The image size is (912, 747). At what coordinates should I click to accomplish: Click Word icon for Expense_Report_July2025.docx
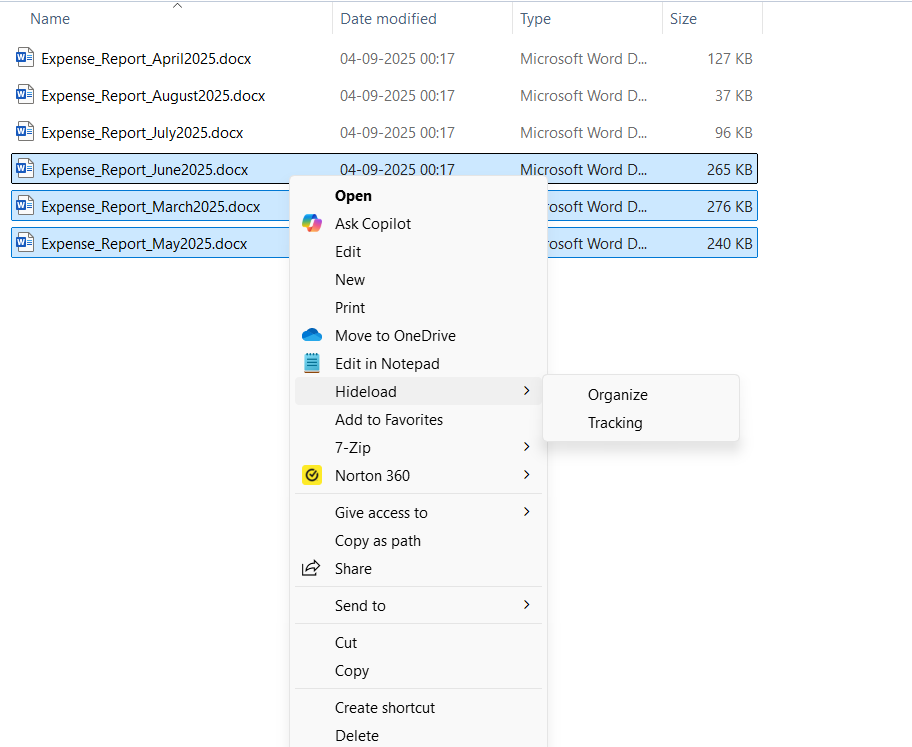[x=25, y=133]
